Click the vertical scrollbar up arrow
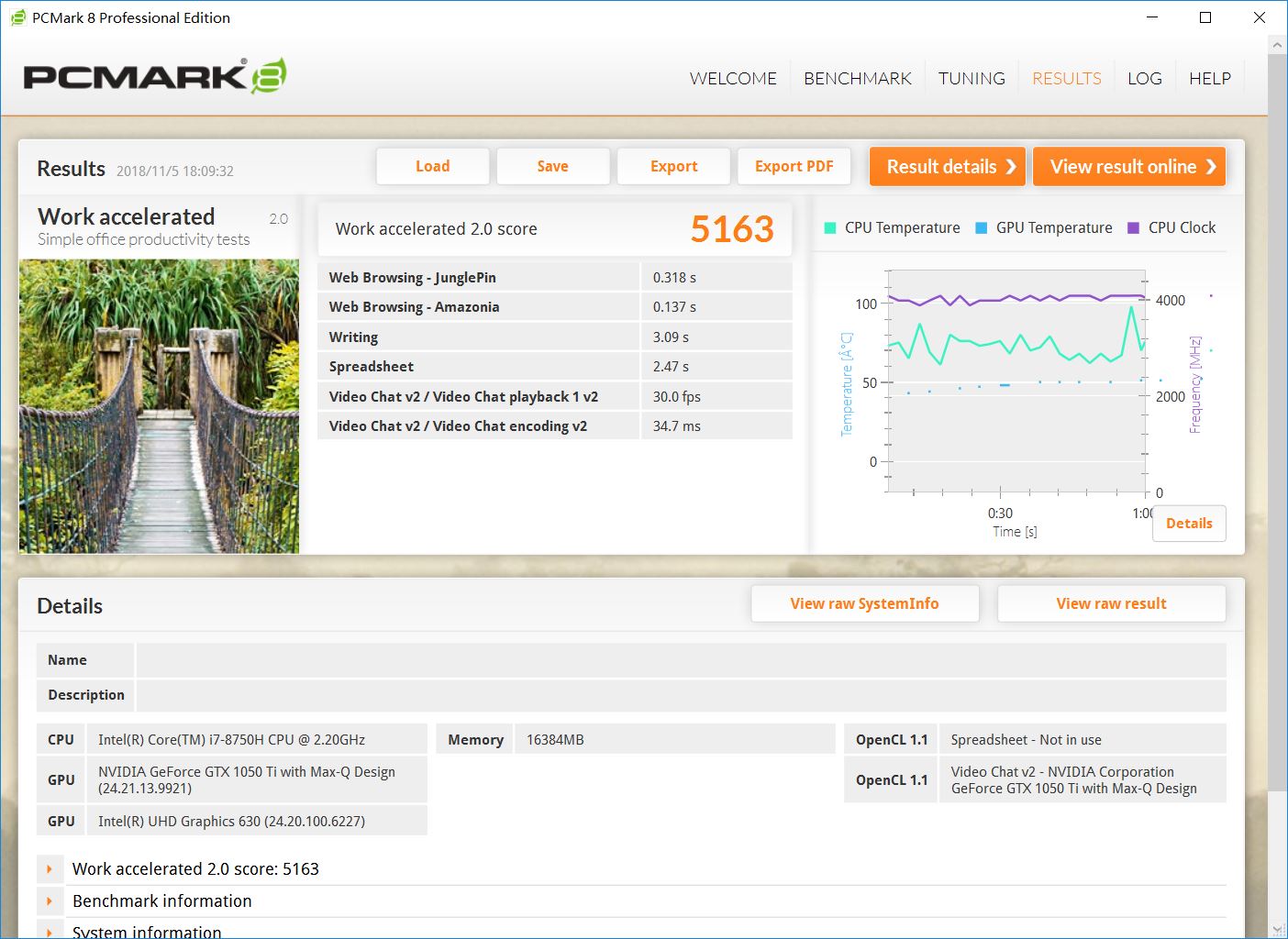This screenshot has height=939, width=1288. tap(1277, 44)
